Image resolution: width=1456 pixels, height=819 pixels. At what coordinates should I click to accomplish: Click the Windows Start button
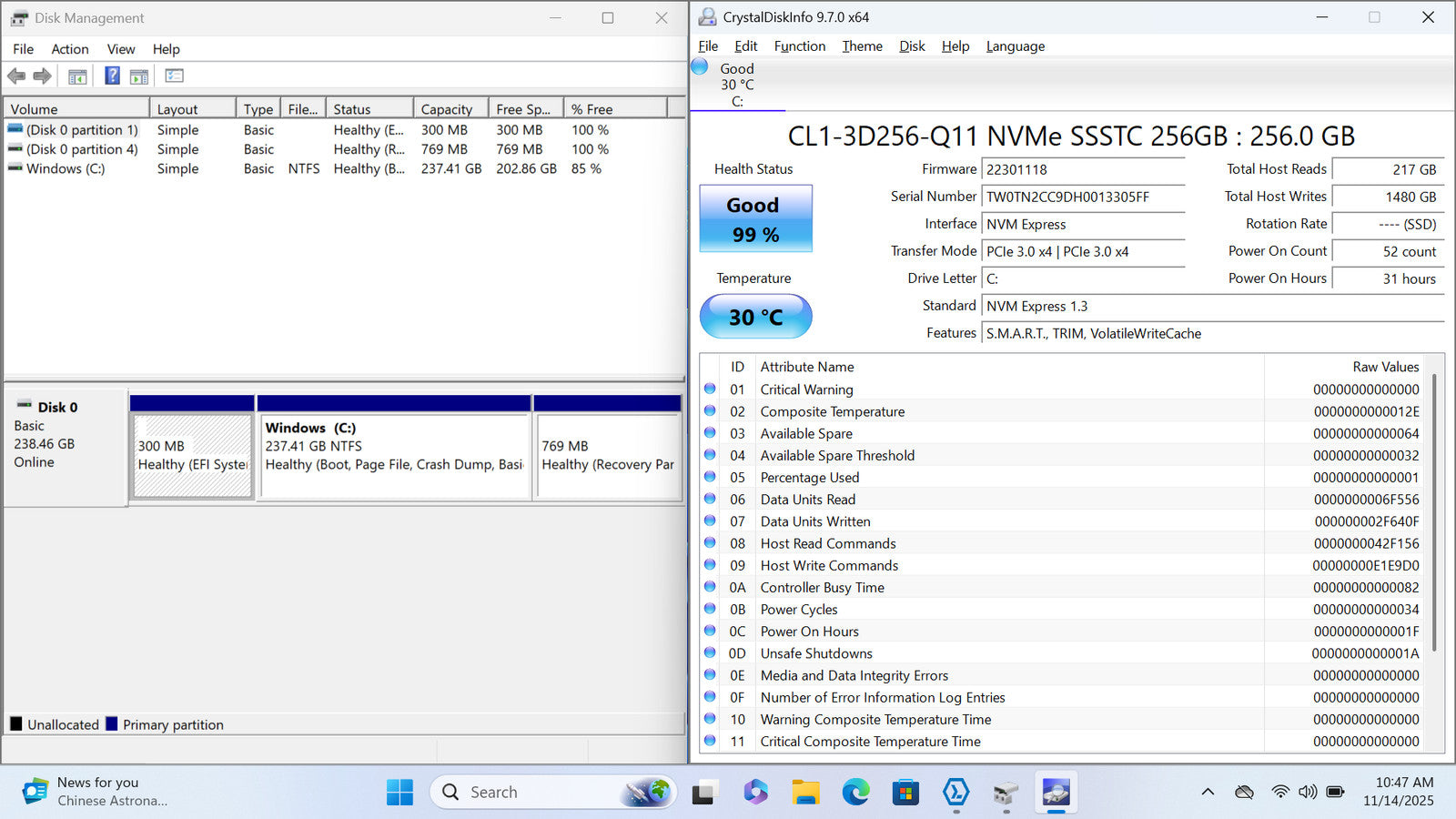pyautogui.click(x=399, y=793)
